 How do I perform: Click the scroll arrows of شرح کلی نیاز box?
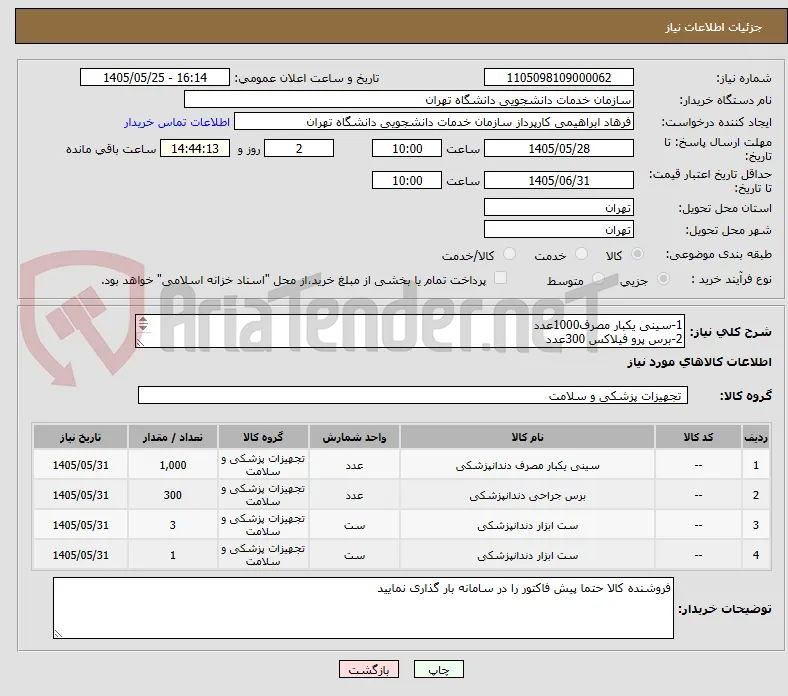(143, 324)
